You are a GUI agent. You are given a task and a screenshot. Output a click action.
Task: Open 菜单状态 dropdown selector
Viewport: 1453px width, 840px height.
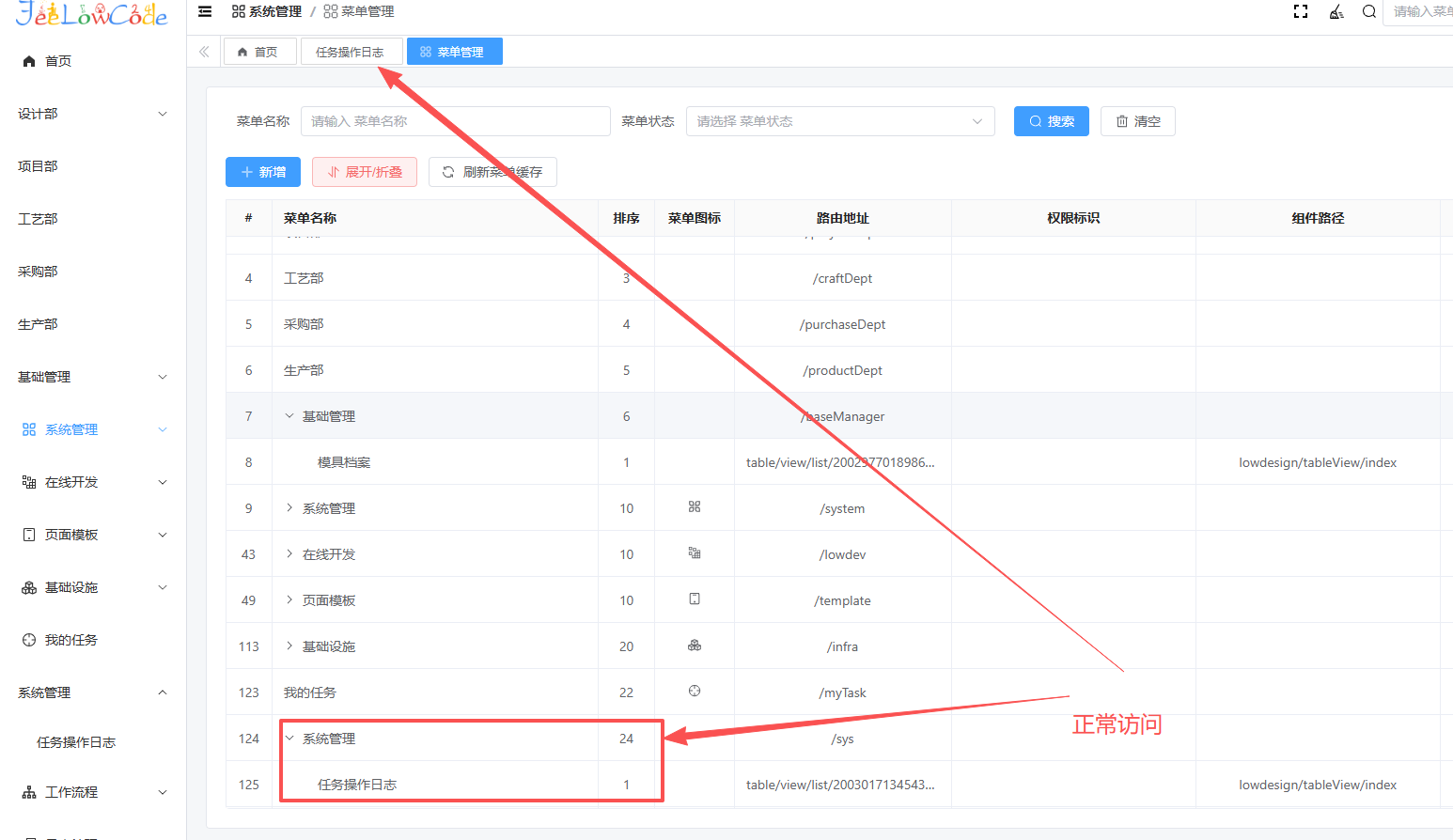839,121
